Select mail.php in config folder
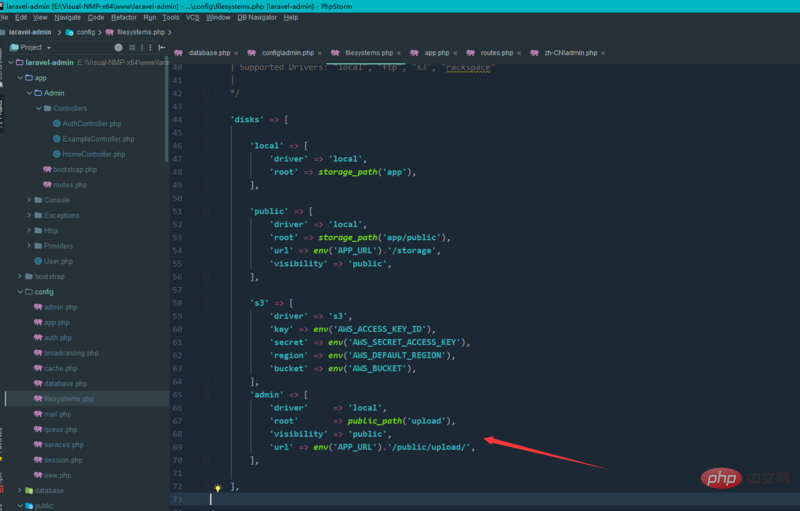This screenshot has height=511, width=800. point(57,414)
